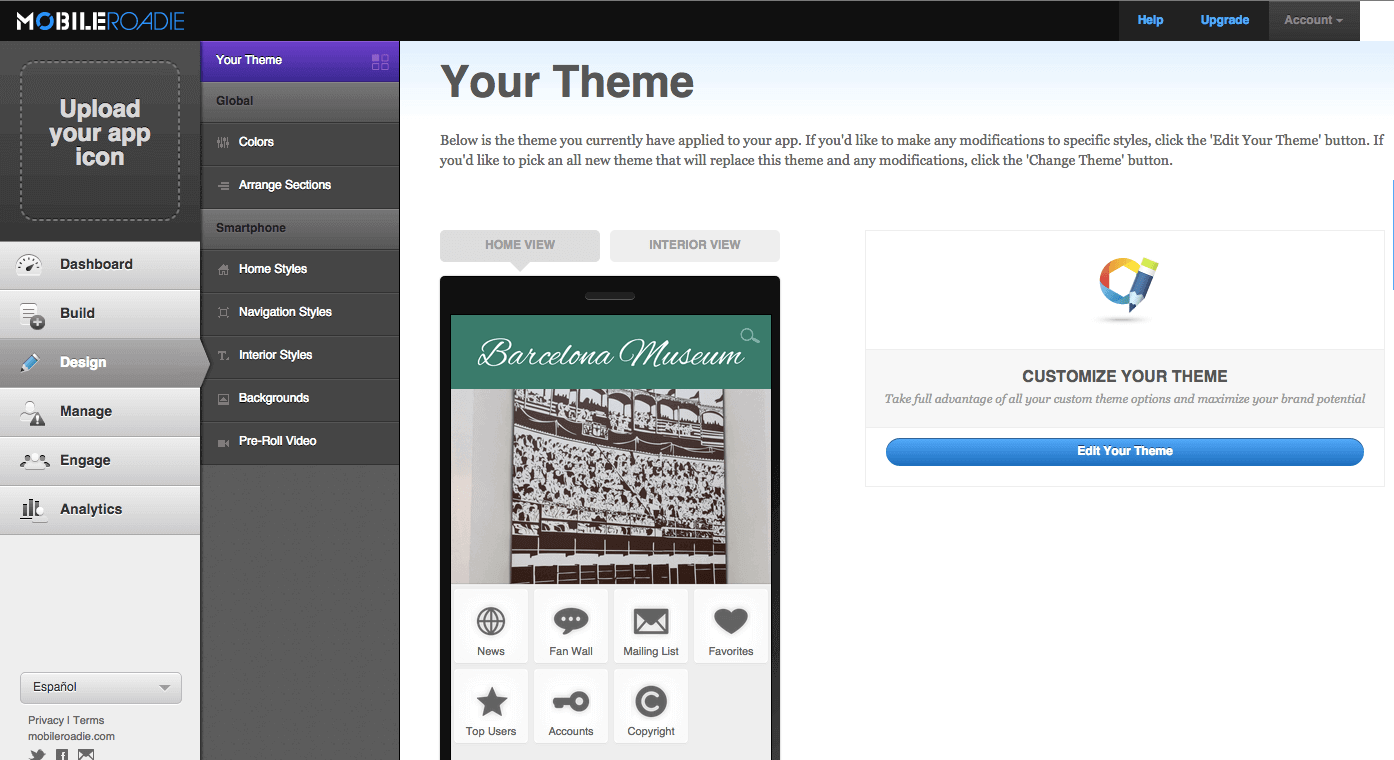1394x760 pixels.
Task: Click the grid icon beside Your Theme
Action: coord(380,62)
